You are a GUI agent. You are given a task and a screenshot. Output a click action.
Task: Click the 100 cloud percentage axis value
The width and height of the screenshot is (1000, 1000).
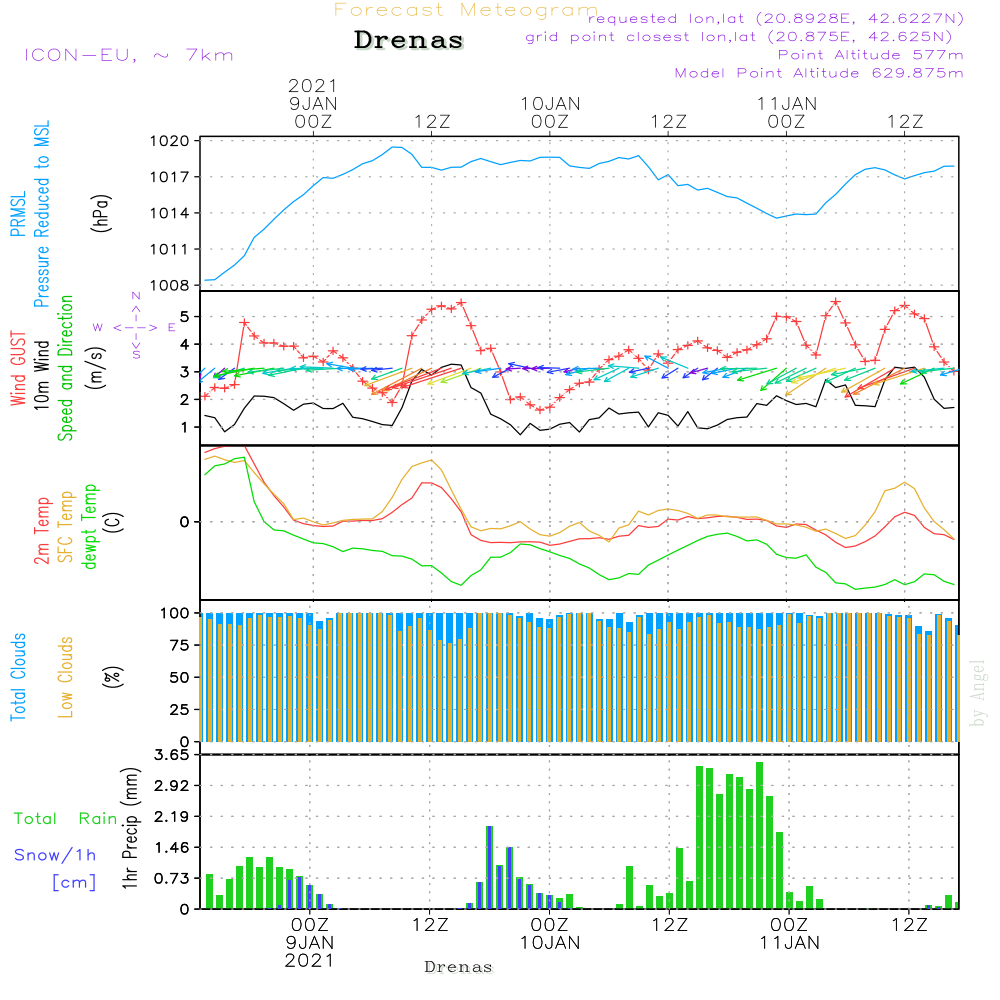(x=174, y=613)
